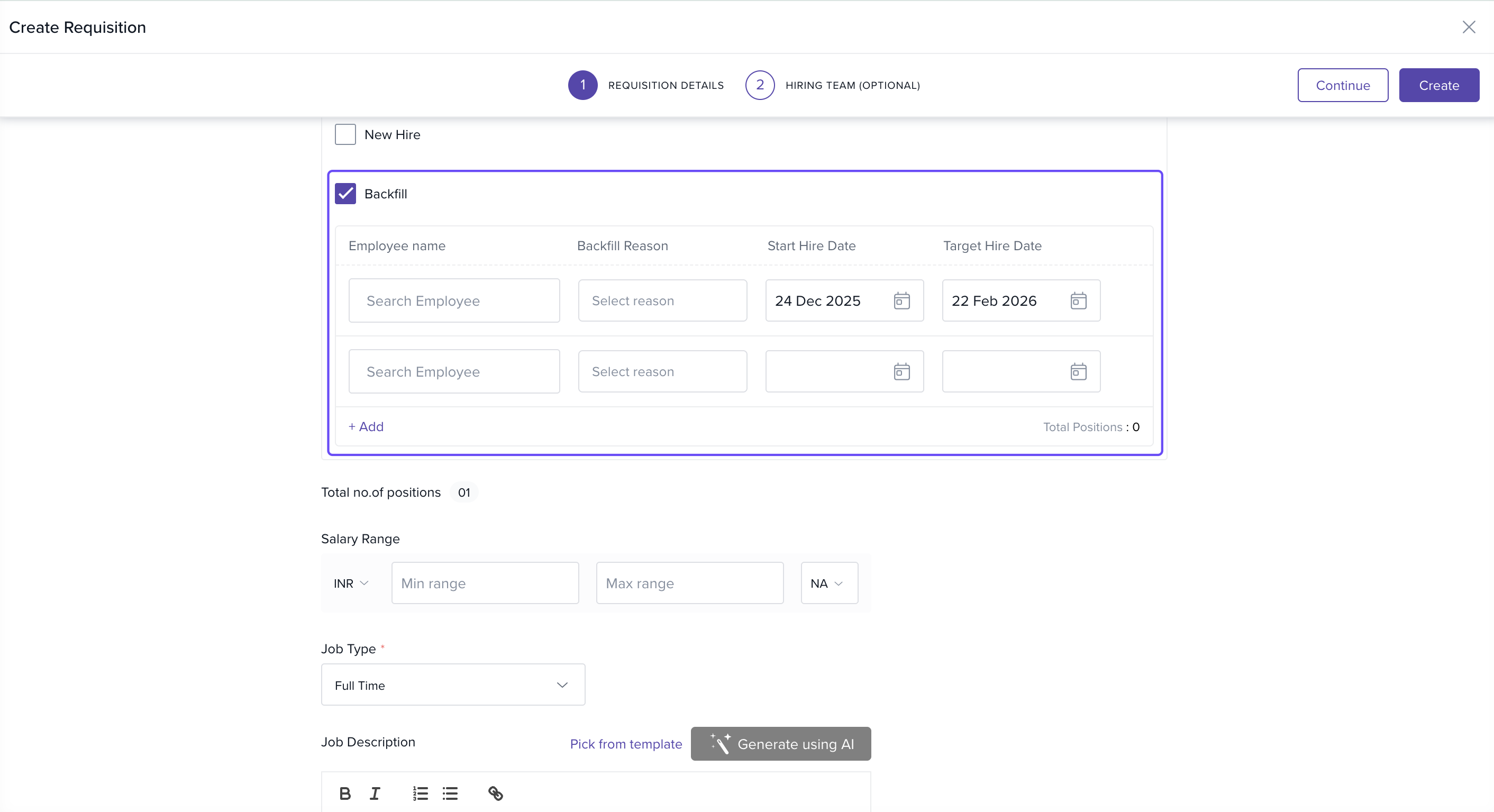Image resolution: width=1494 pixels, height=812 pixels.
Task: Open calendar for second row Target Hire Date
Action: click(x=1078, y=372)
